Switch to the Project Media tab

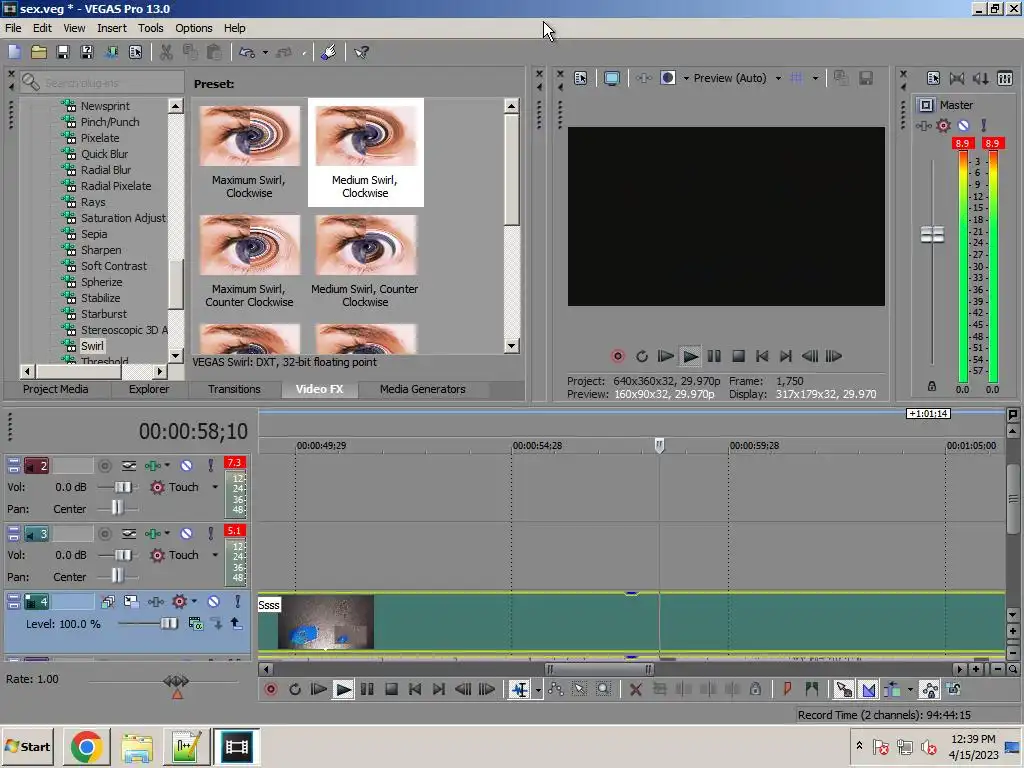point(56,389)
